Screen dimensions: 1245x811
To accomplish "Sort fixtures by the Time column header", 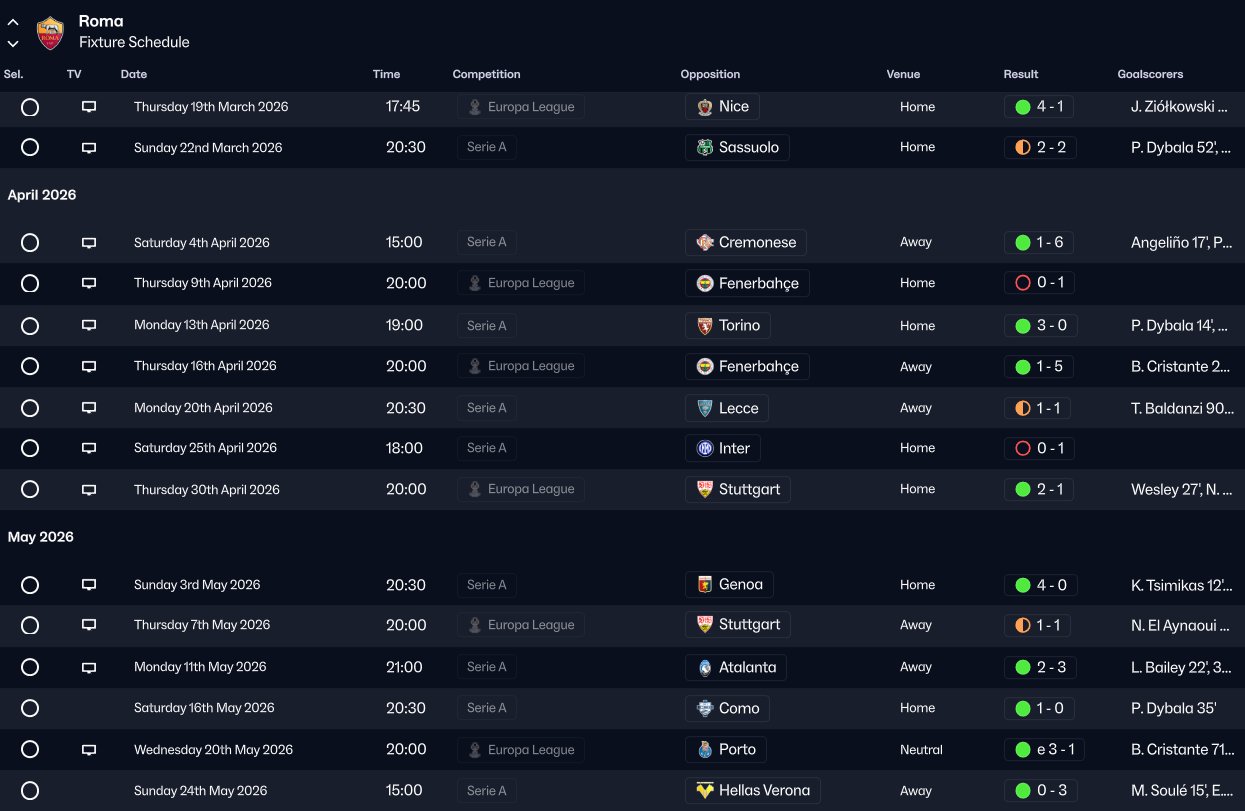I will pyautogui.click(x=387, y=74).
